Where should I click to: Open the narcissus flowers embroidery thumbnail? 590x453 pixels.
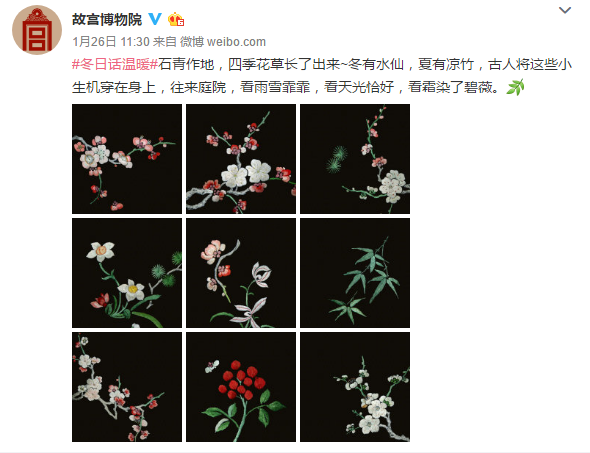[127, 273]
